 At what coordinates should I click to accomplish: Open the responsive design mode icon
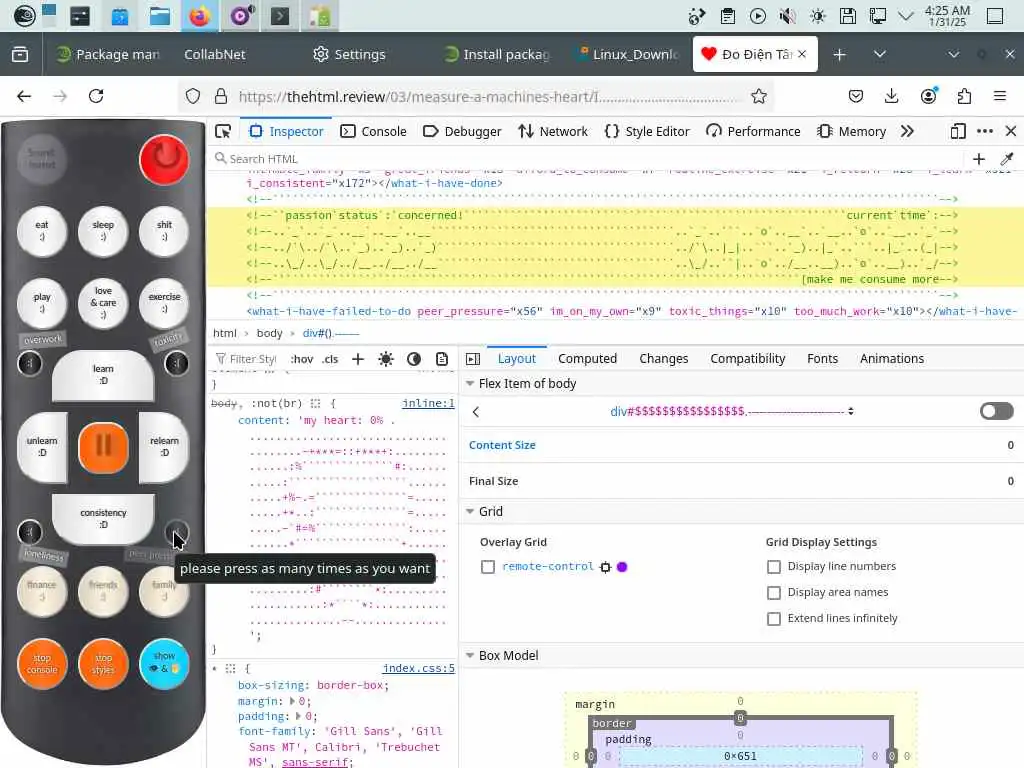tap(957, 132)
